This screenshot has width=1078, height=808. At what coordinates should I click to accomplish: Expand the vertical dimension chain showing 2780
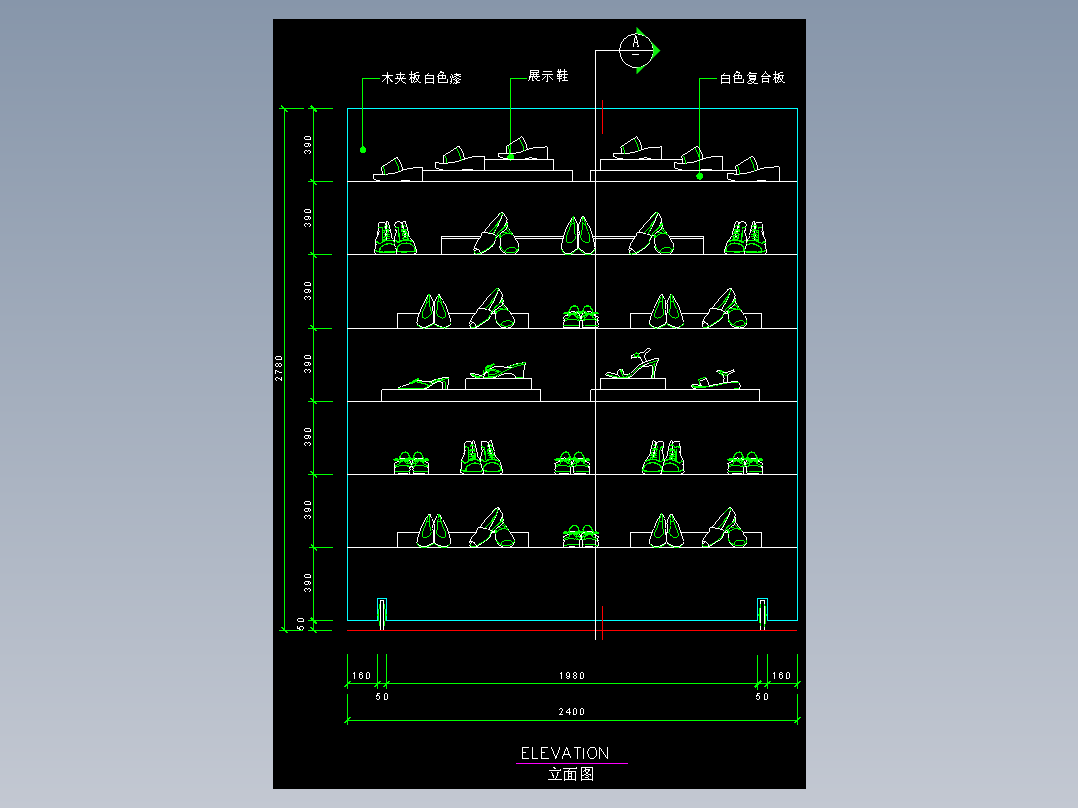pyautogui.click(x=285, y=370)
